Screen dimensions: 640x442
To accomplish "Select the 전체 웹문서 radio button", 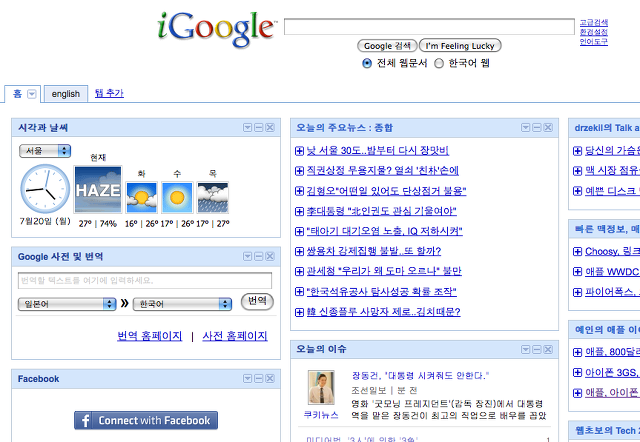I will point(367,63).
